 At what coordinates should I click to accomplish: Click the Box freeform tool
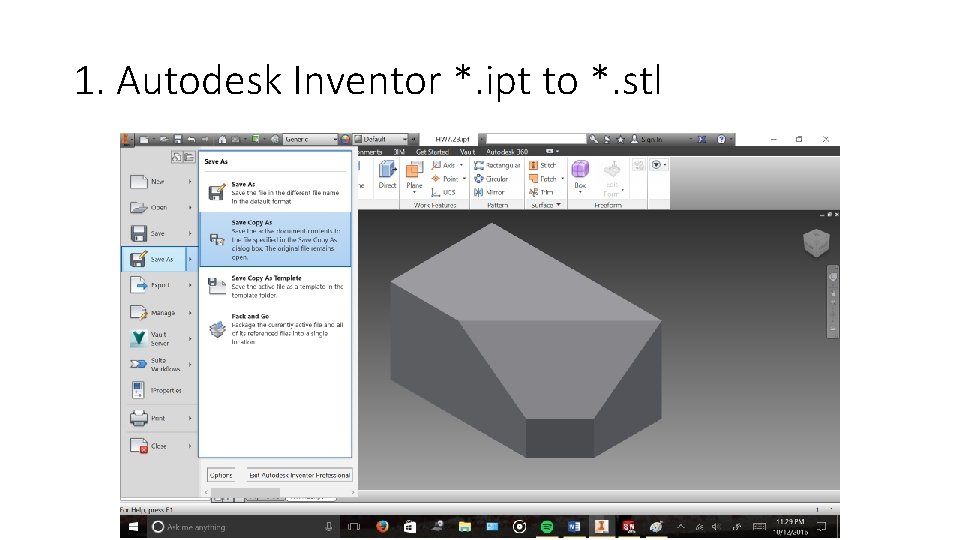coord(580,176)
